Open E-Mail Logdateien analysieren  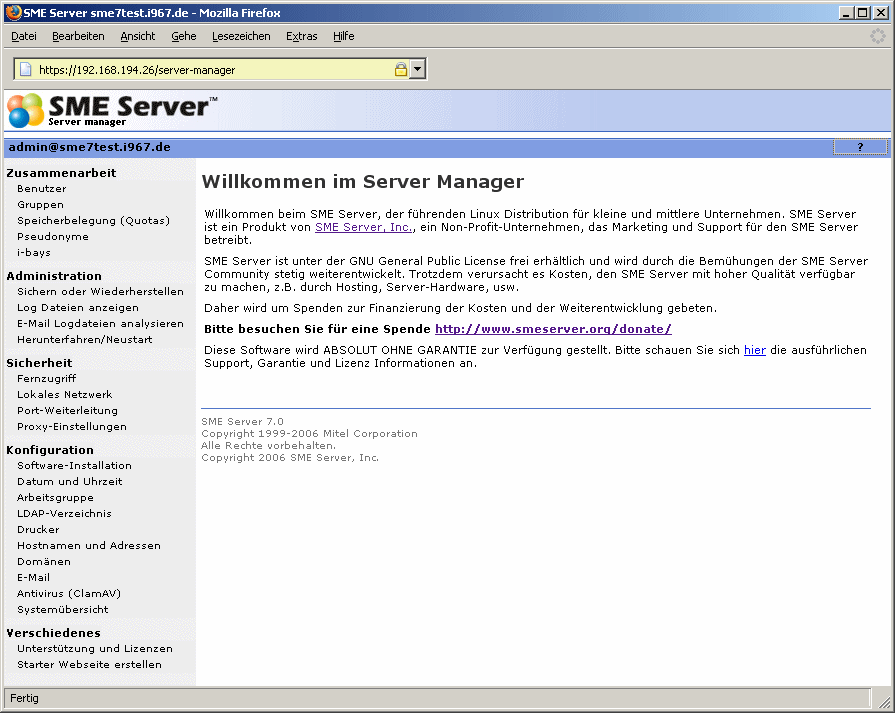[100, 323]
